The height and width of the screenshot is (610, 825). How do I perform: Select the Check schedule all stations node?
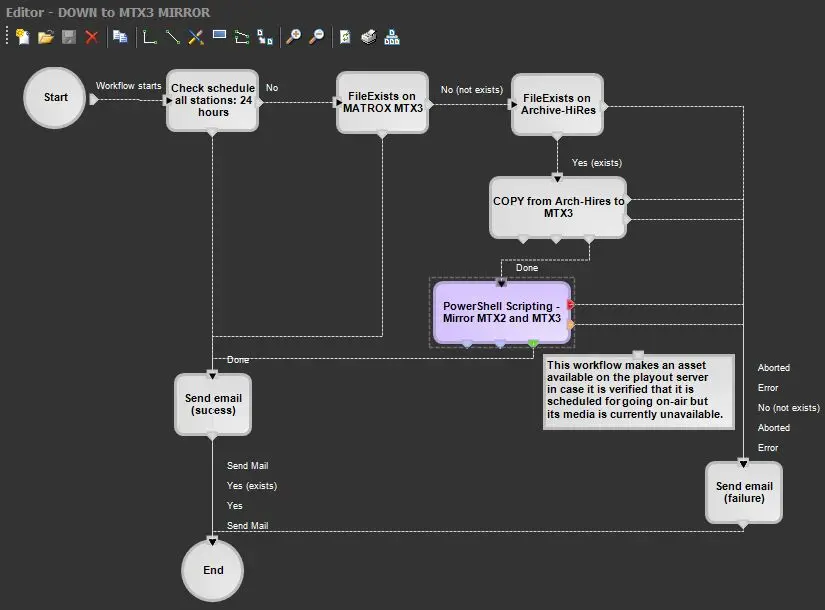tap(212, 101)
